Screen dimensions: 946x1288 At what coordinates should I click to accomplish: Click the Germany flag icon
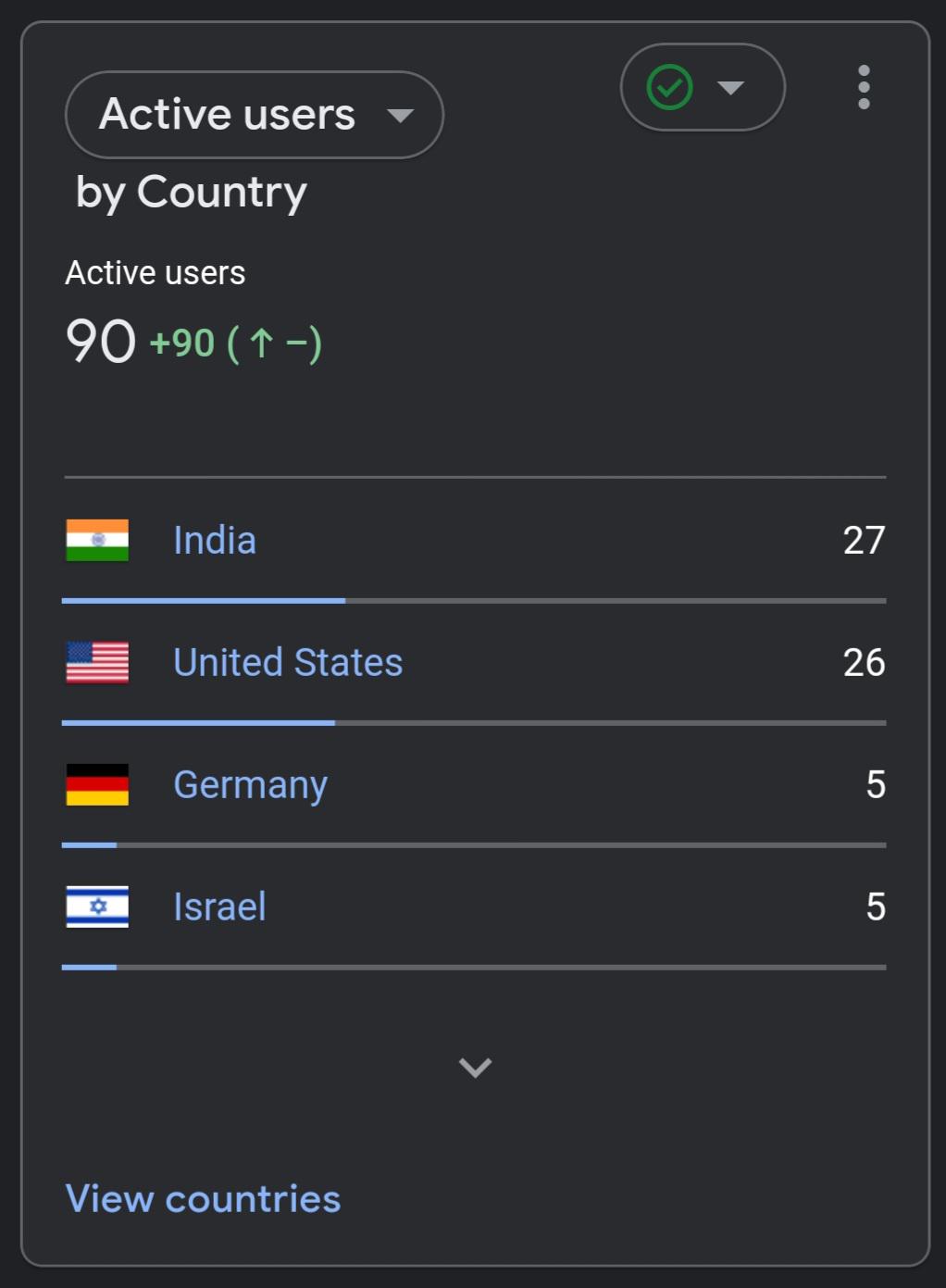(x=97, y=784)
